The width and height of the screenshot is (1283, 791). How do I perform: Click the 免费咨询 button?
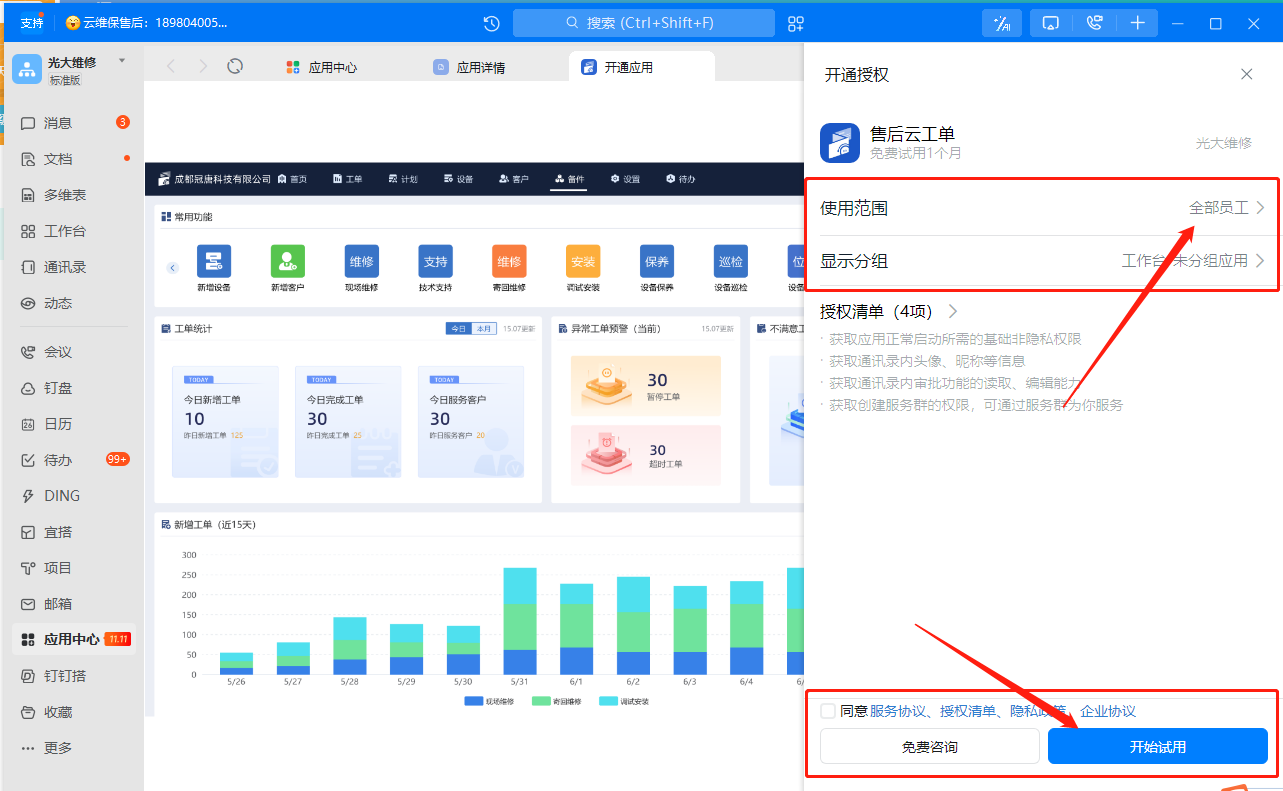tap(929, 747)
